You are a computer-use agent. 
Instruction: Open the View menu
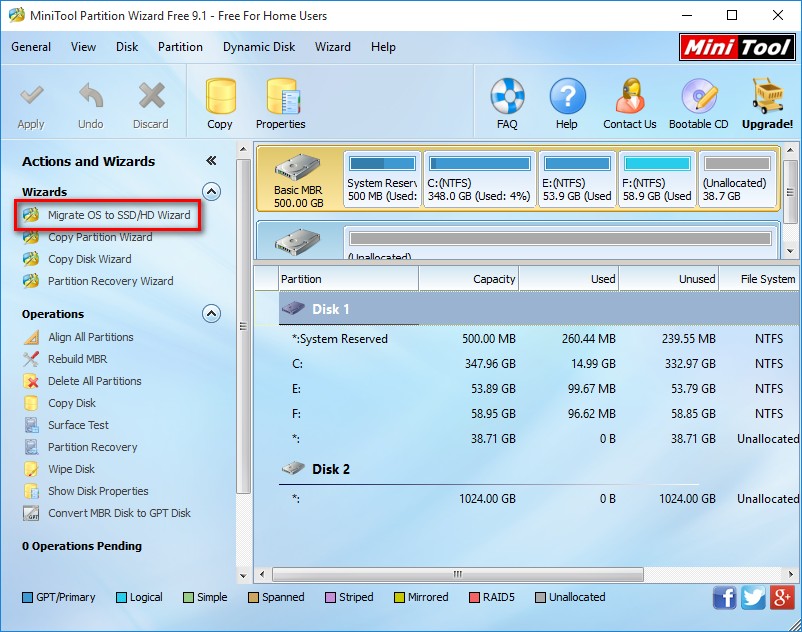pyautogui.click(x=83, y=47)
